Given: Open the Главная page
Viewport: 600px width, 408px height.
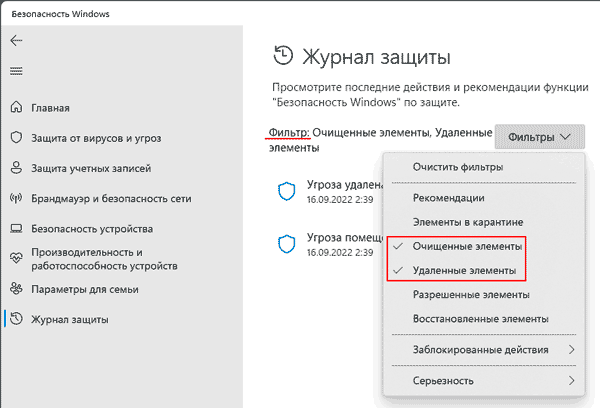Looking at the screenshot, I should [x=51, y=108].
